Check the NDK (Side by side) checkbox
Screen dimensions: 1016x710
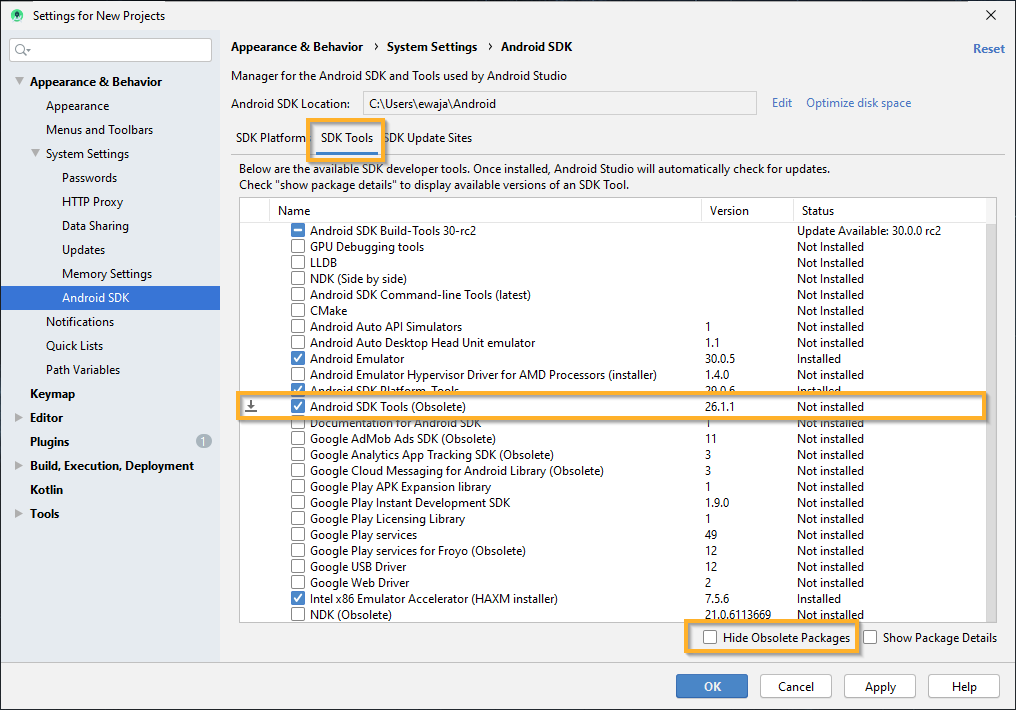(x=297, y=279)
